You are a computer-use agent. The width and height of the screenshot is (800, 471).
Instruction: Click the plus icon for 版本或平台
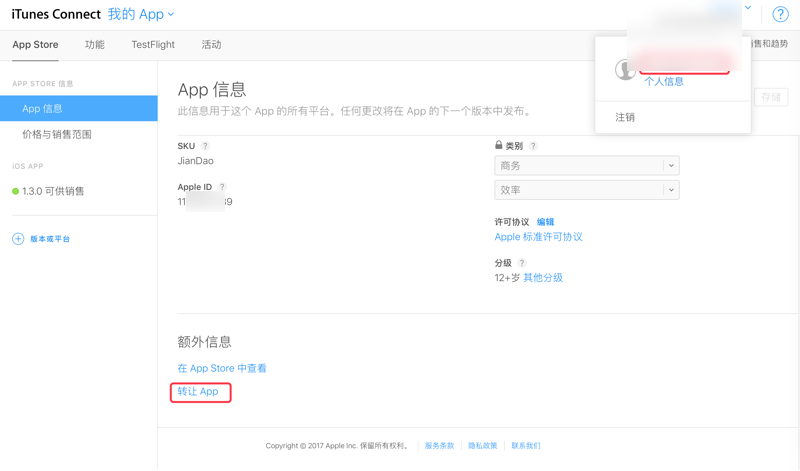(x=18, y=239)
